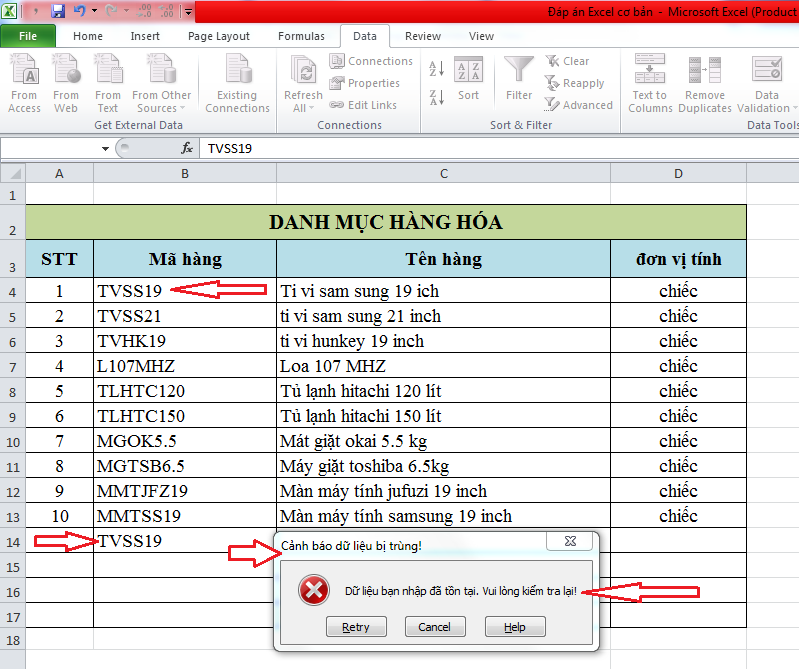799x669 pixels.
Task: Click the Undo icon
Action: pyautogui.click(x=79, y=11)
